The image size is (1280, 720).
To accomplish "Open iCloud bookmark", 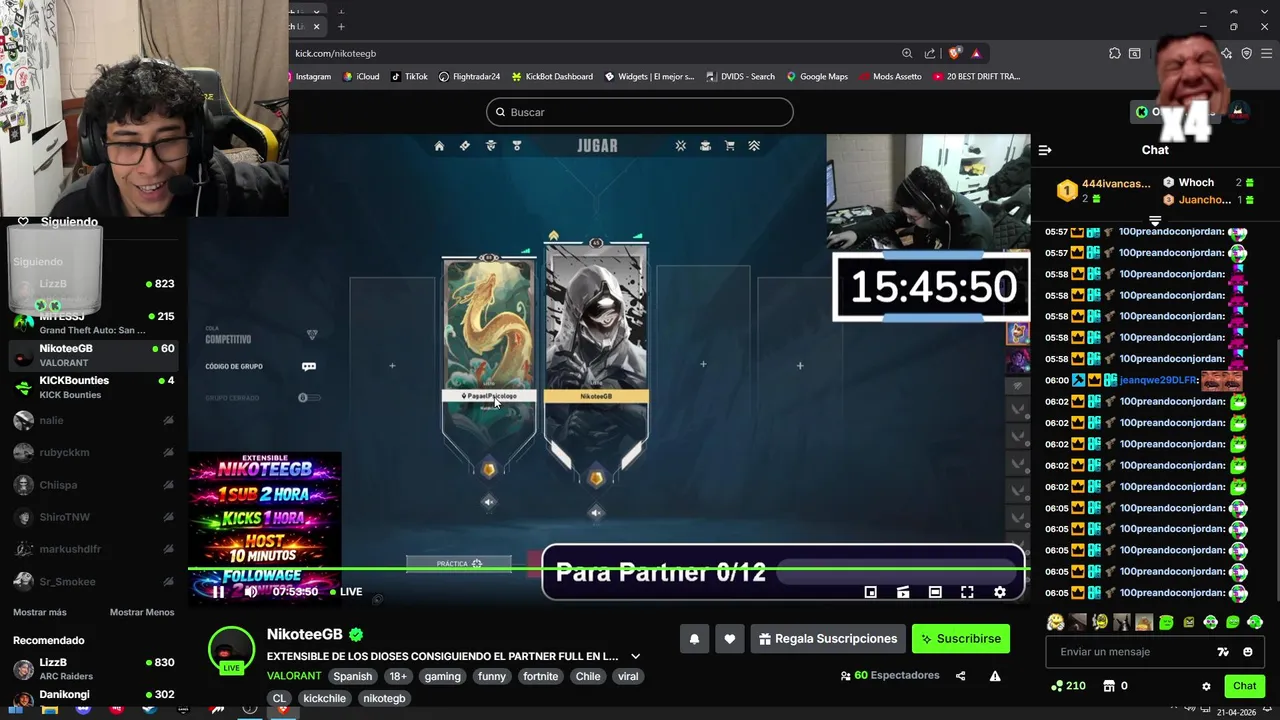I will click(361, 76).
